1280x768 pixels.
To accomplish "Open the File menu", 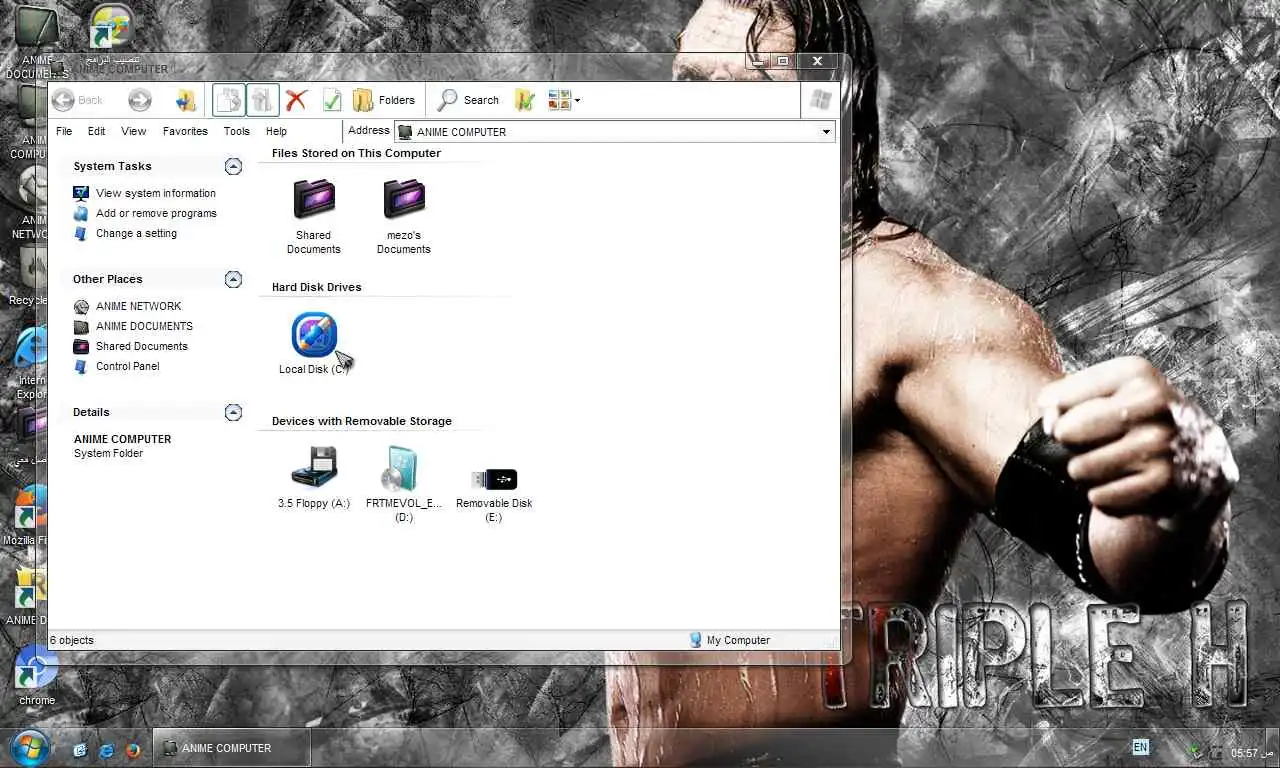I will pyautogui.click(x=64, y=131).
